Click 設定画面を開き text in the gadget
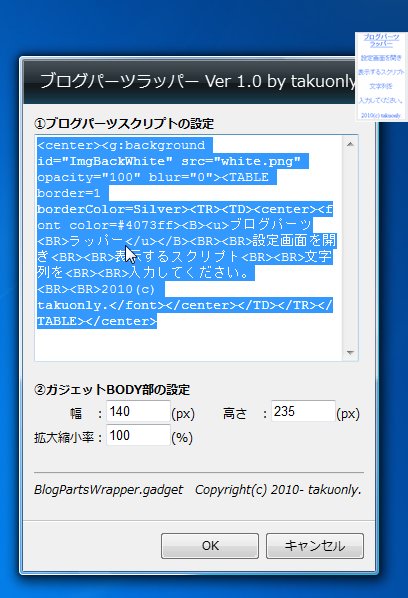 (381, 58)
